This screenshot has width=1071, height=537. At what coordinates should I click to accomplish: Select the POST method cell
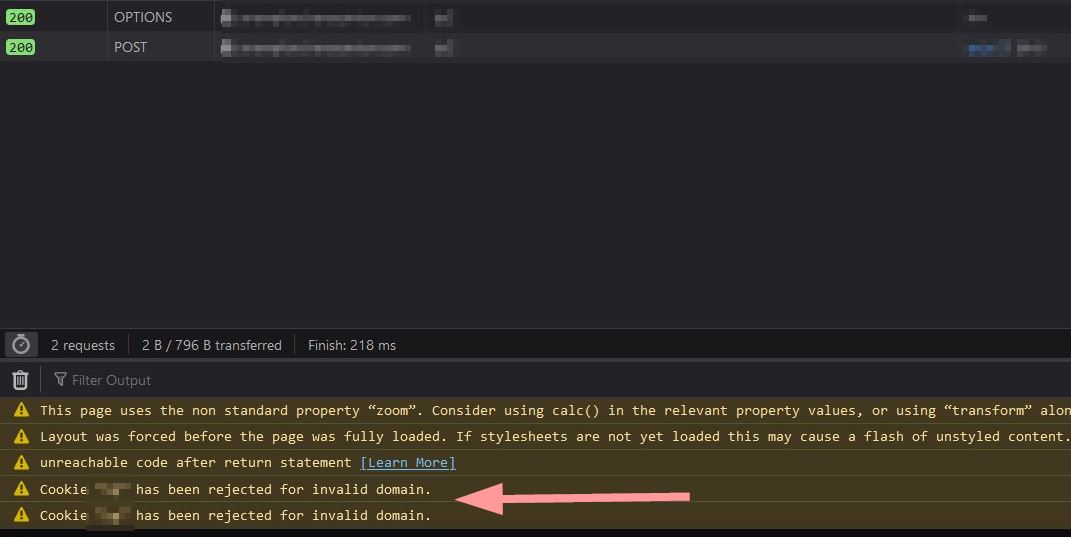(130, 47)
